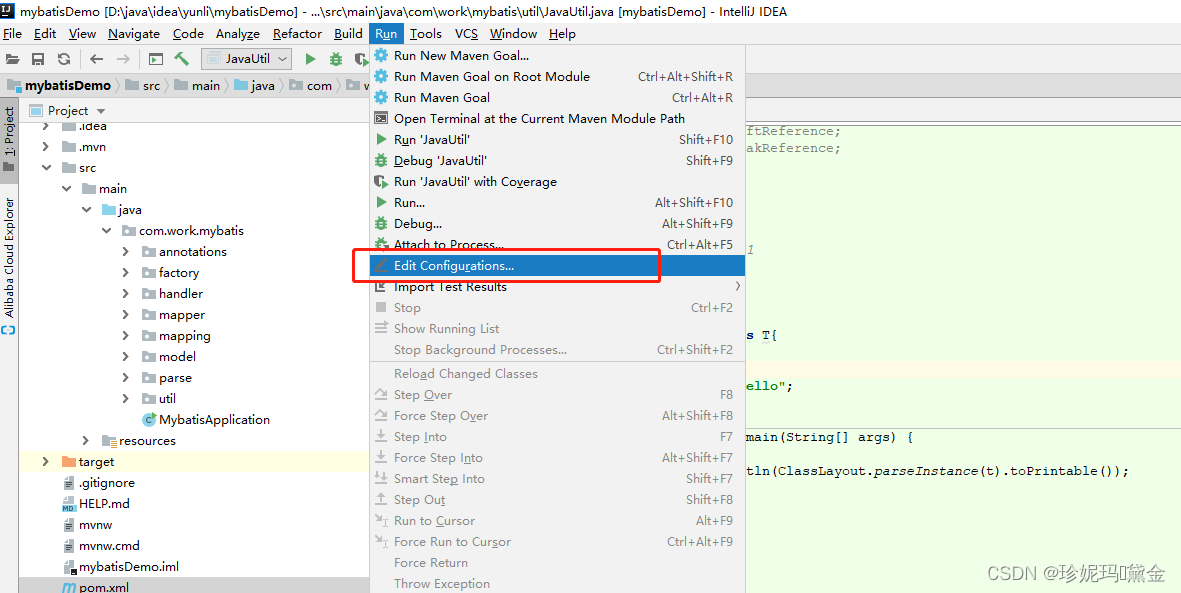The height and width of the screenshot is (593, 1181).
Task: Click the .gitignore file icon
Action: (69, 483)
